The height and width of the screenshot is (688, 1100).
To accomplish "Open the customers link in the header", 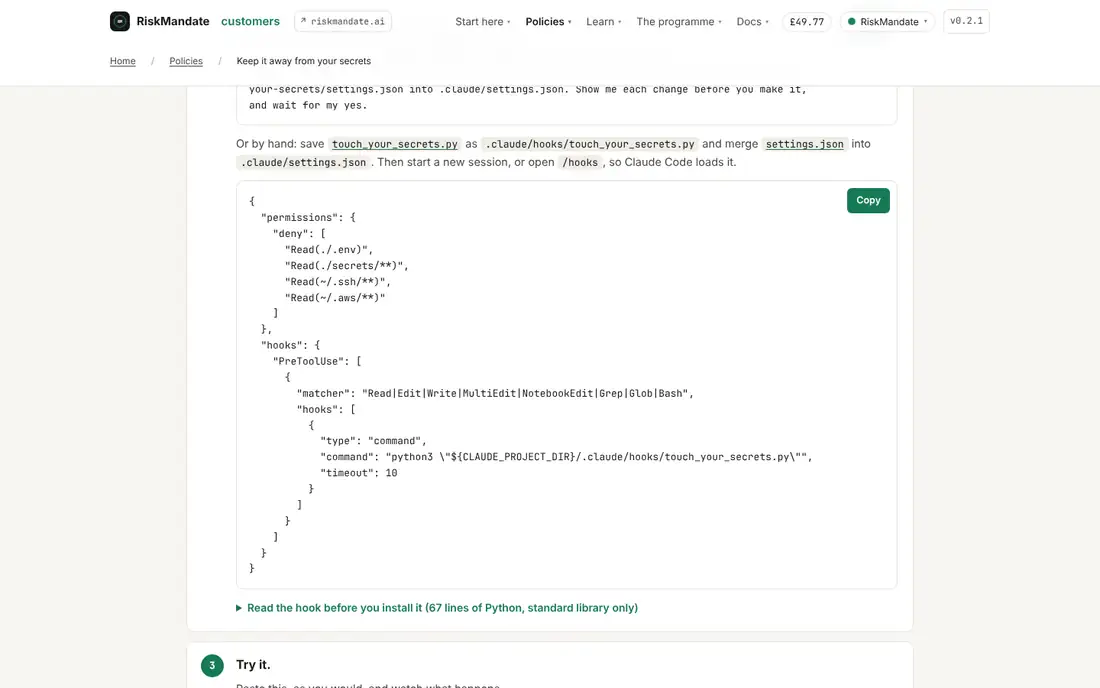I will pyautogui.click(x=250, y=21).
